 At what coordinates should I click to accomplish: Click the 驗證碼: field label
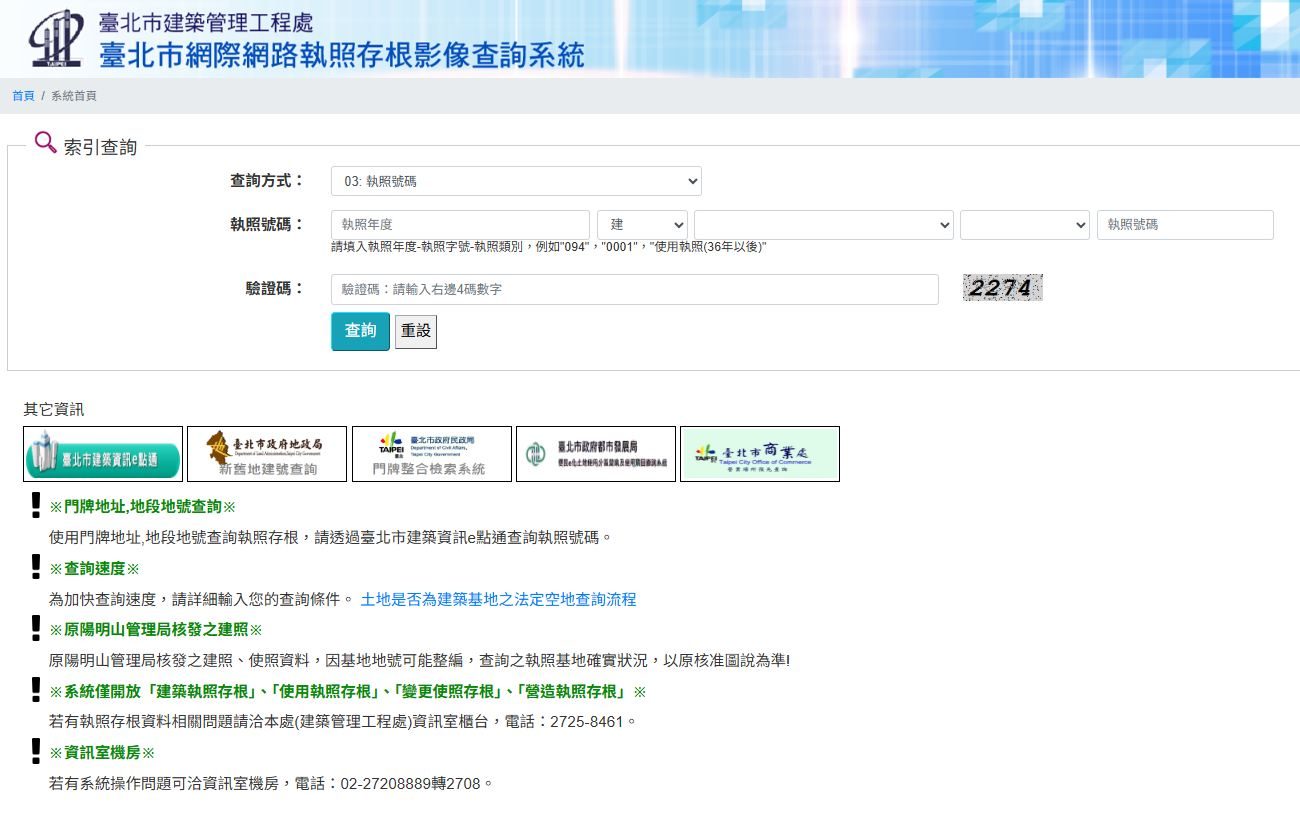click(x=275, y=289)
